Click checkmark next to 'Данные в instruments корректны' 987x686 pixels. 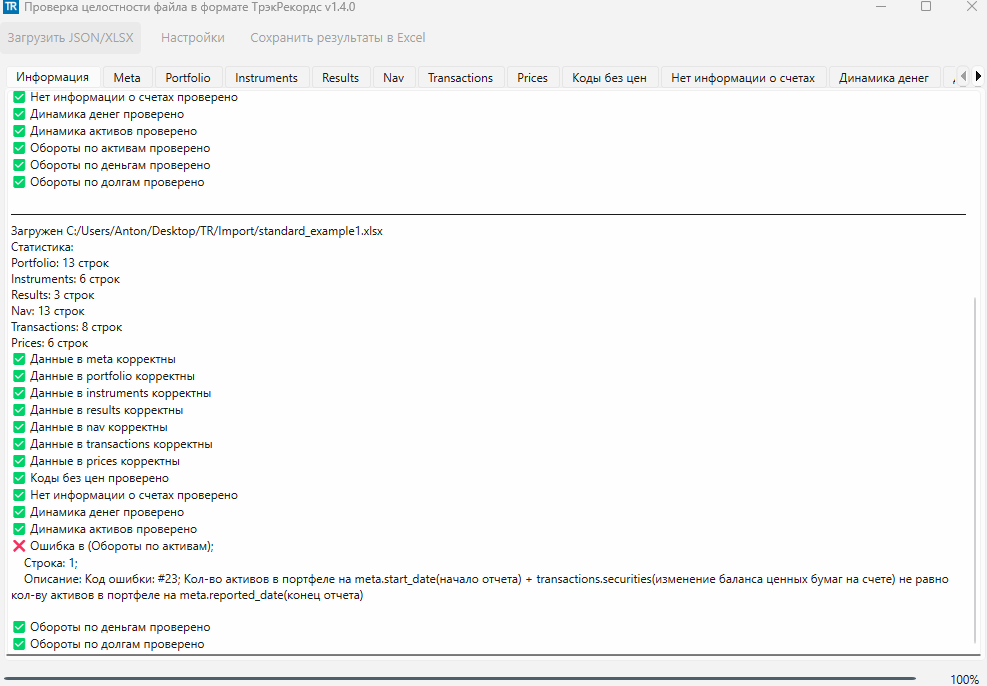[19, 393]
